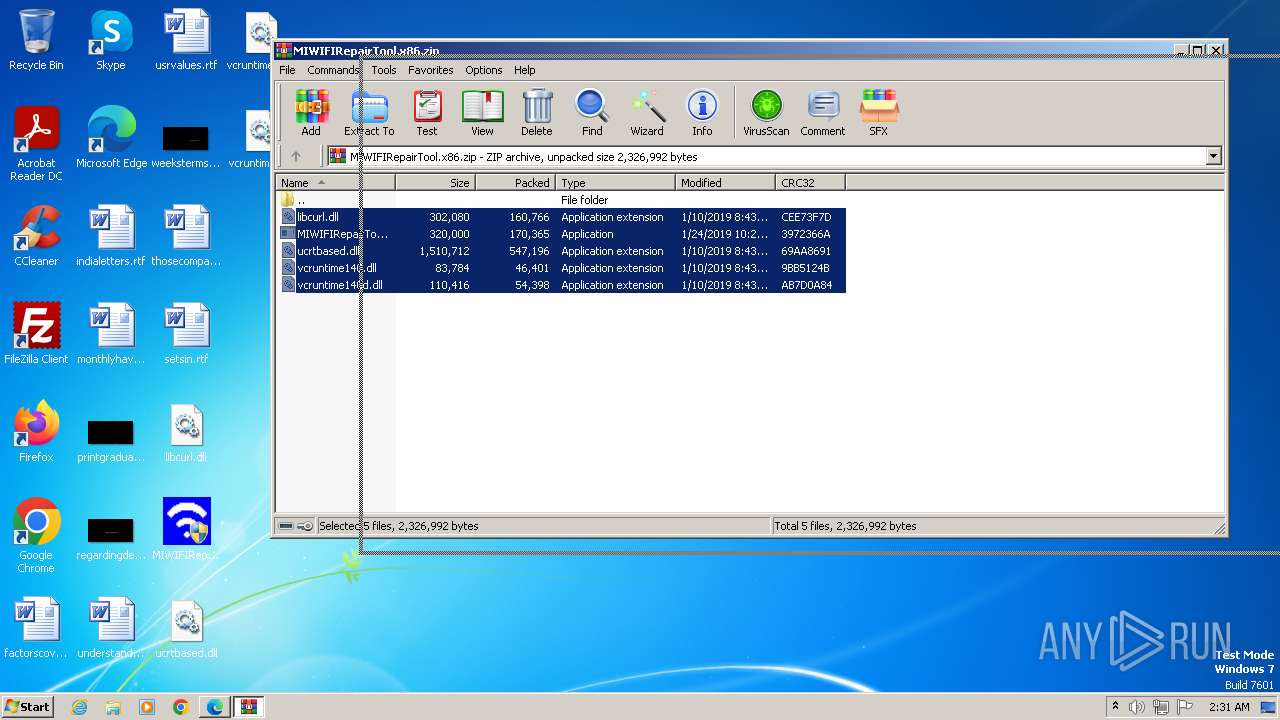The image size is (1280, 720).
Task: Open the Tools menu
Action: point(384,70)
